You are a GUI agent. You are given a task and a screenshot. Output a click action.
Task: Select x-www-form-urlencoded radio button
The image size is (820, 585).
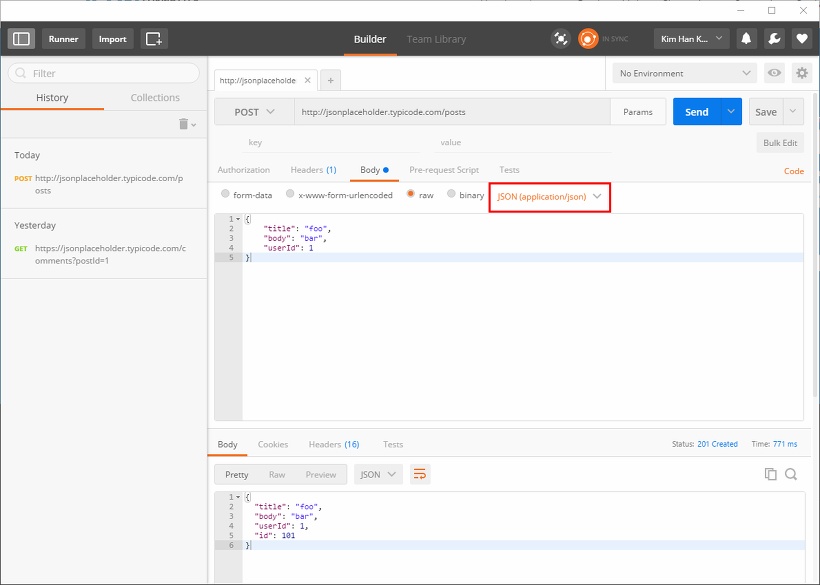pos(290,194)
